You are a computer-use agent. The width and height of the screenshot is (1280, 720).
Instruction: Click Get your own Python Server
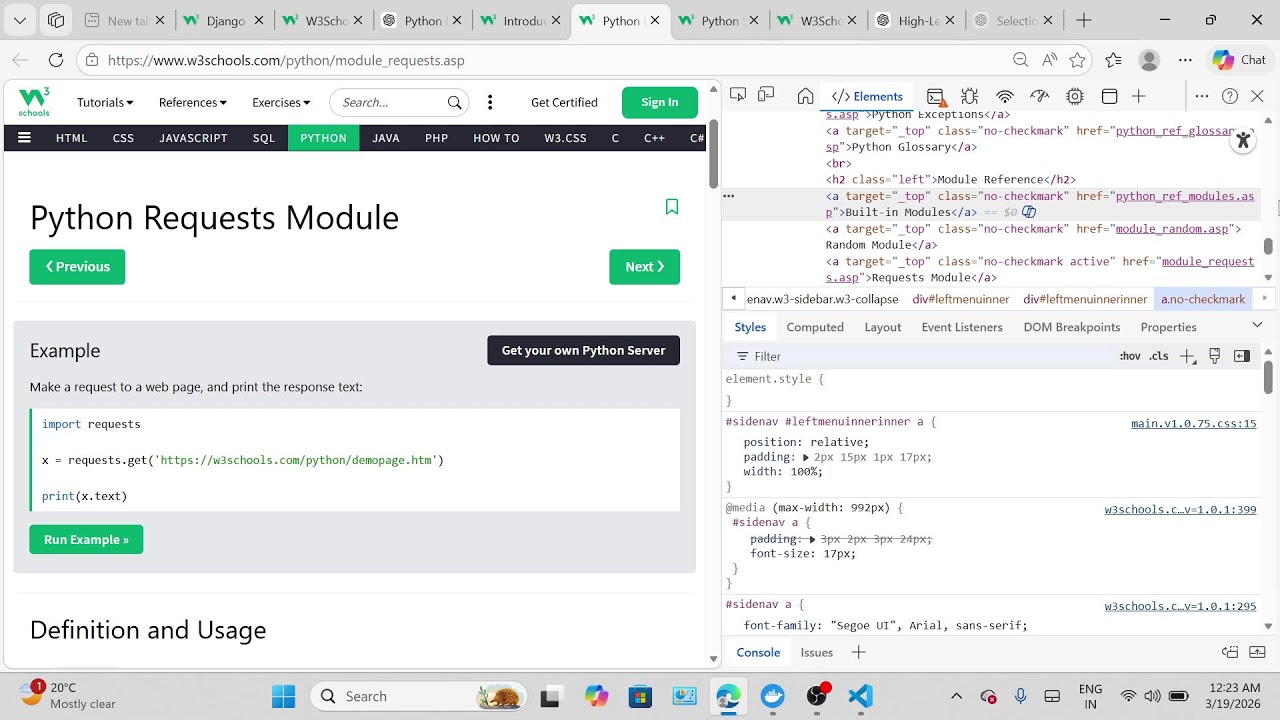[x=583, y=350]
